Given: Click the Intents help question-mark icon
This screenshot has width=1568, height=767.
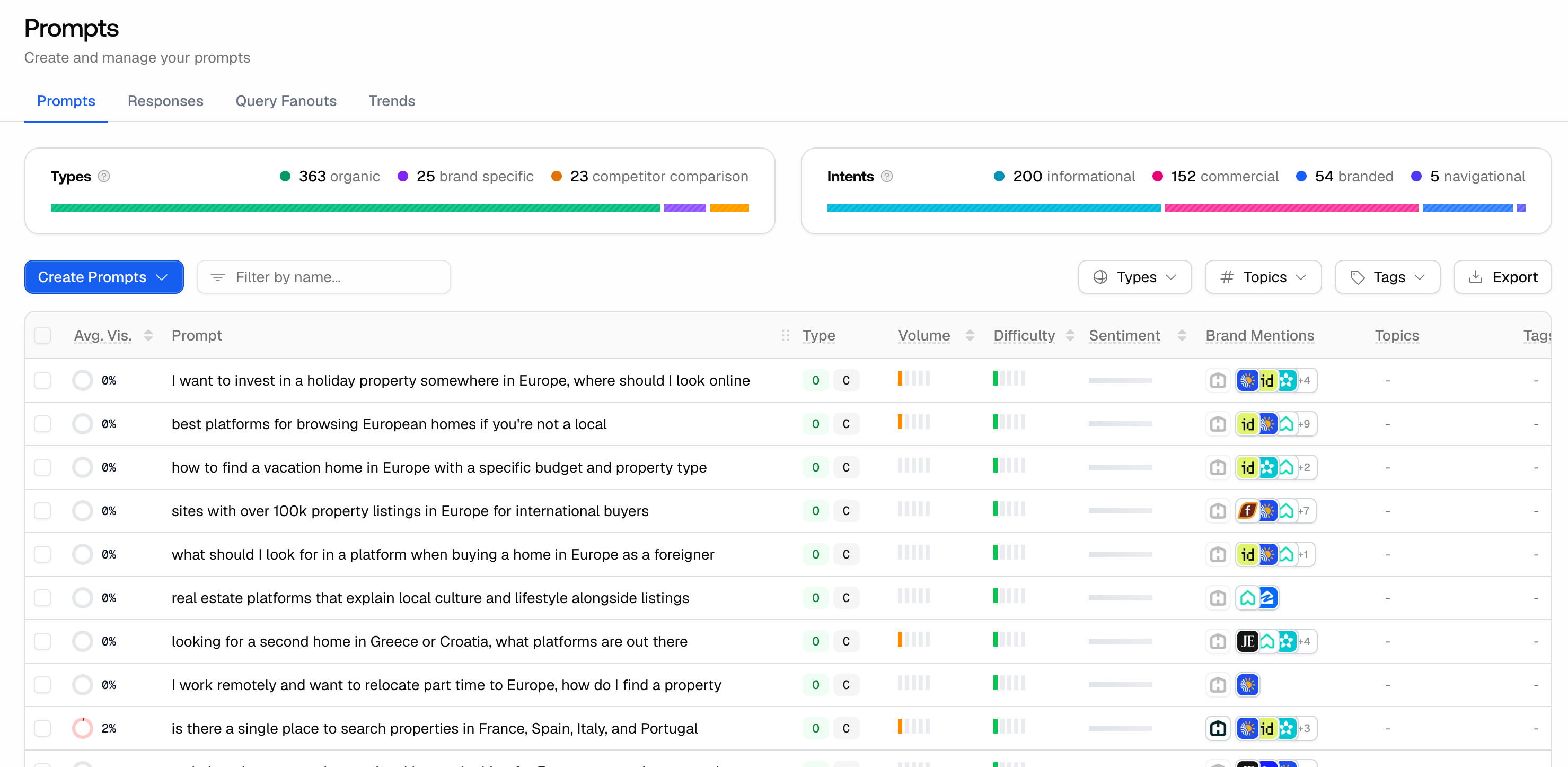Looking at the screenshot, I should [x=887, y=176].
